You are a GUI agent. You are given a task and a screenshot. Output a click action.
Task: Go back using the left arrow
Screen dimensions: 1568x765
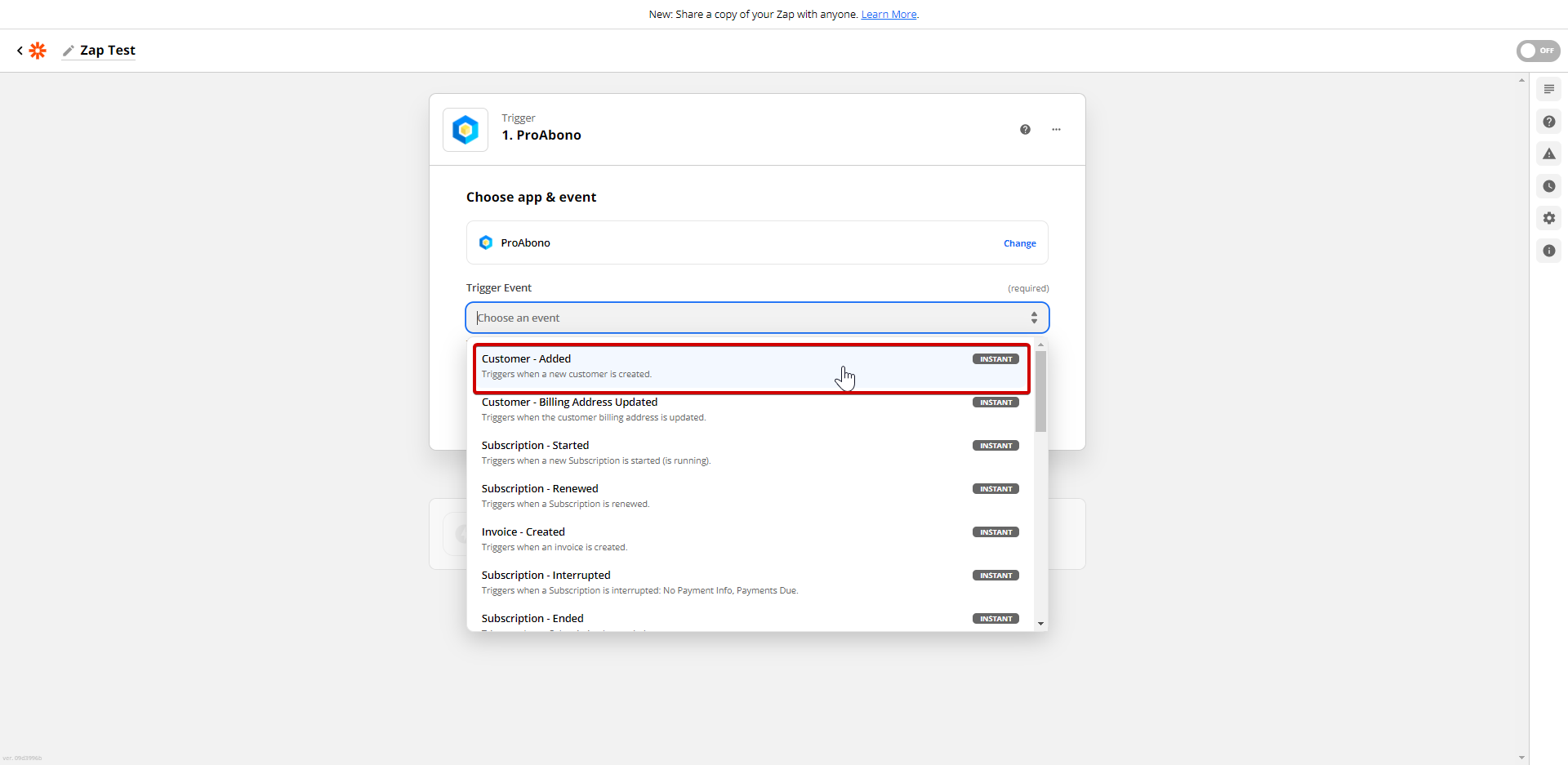pos(20,51)
